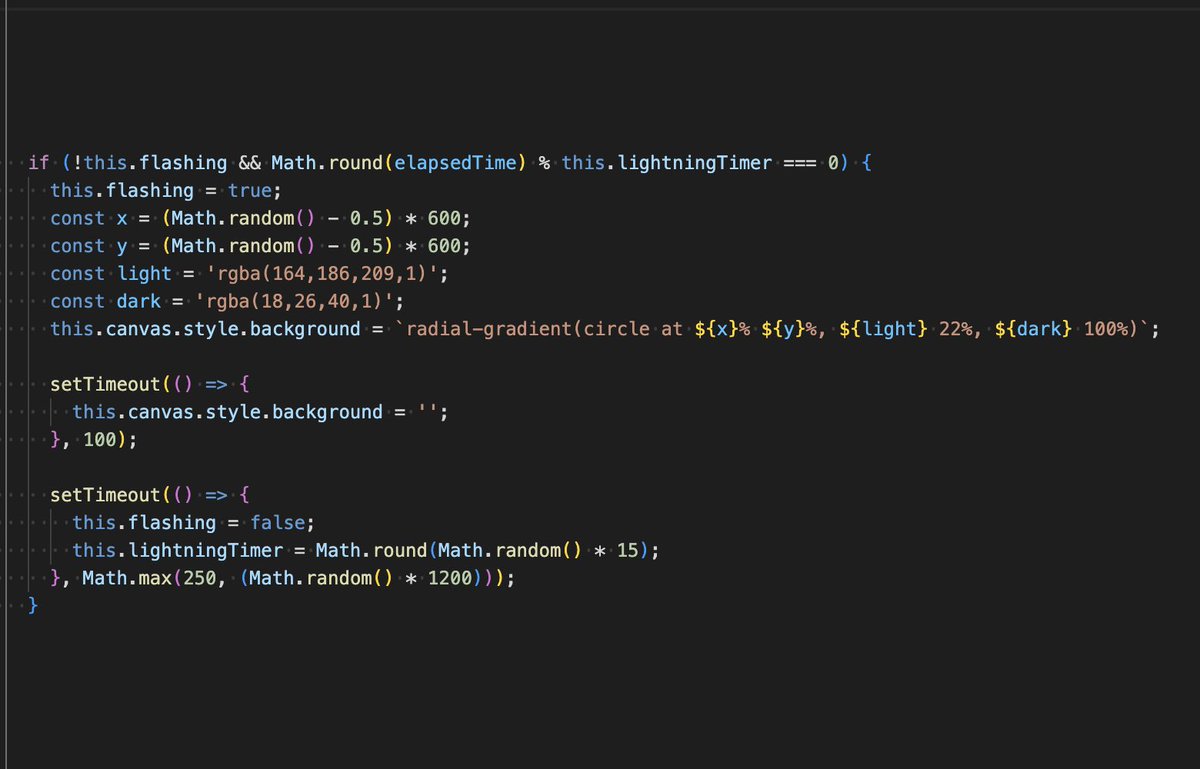Click the 600 multiplier on the 'const x' line
The image size is (1200, 769).
[x=443, y=218]
